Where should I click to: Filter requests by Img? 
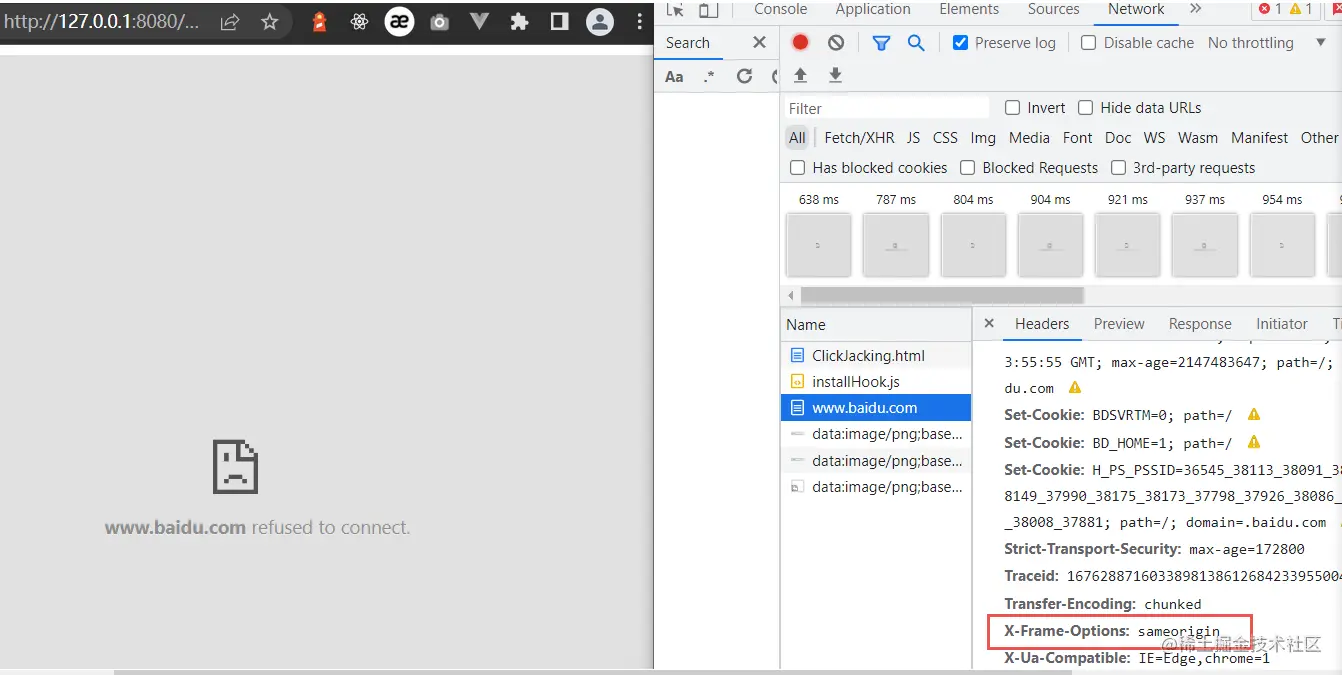pos(983,138)
